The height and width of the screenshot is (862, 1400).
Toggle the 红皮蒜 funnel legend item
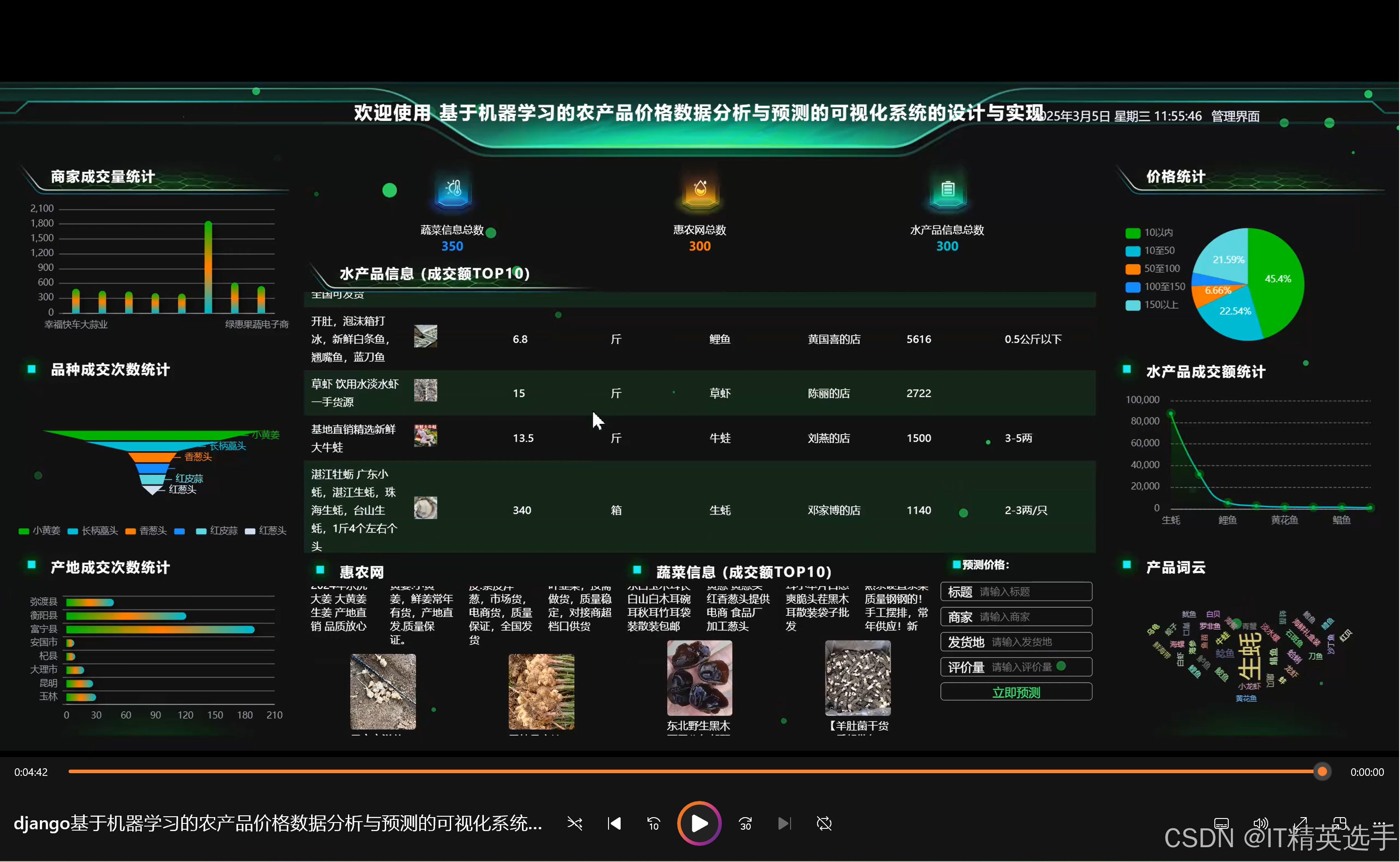click(217, 531)
